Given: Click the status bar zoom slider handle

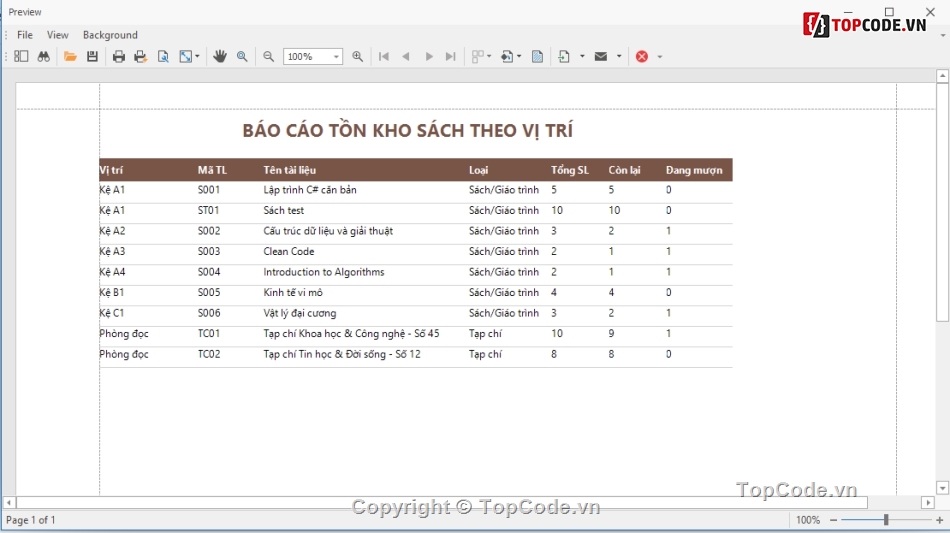Looking at the screenshot, I should (x=886, y=520).
